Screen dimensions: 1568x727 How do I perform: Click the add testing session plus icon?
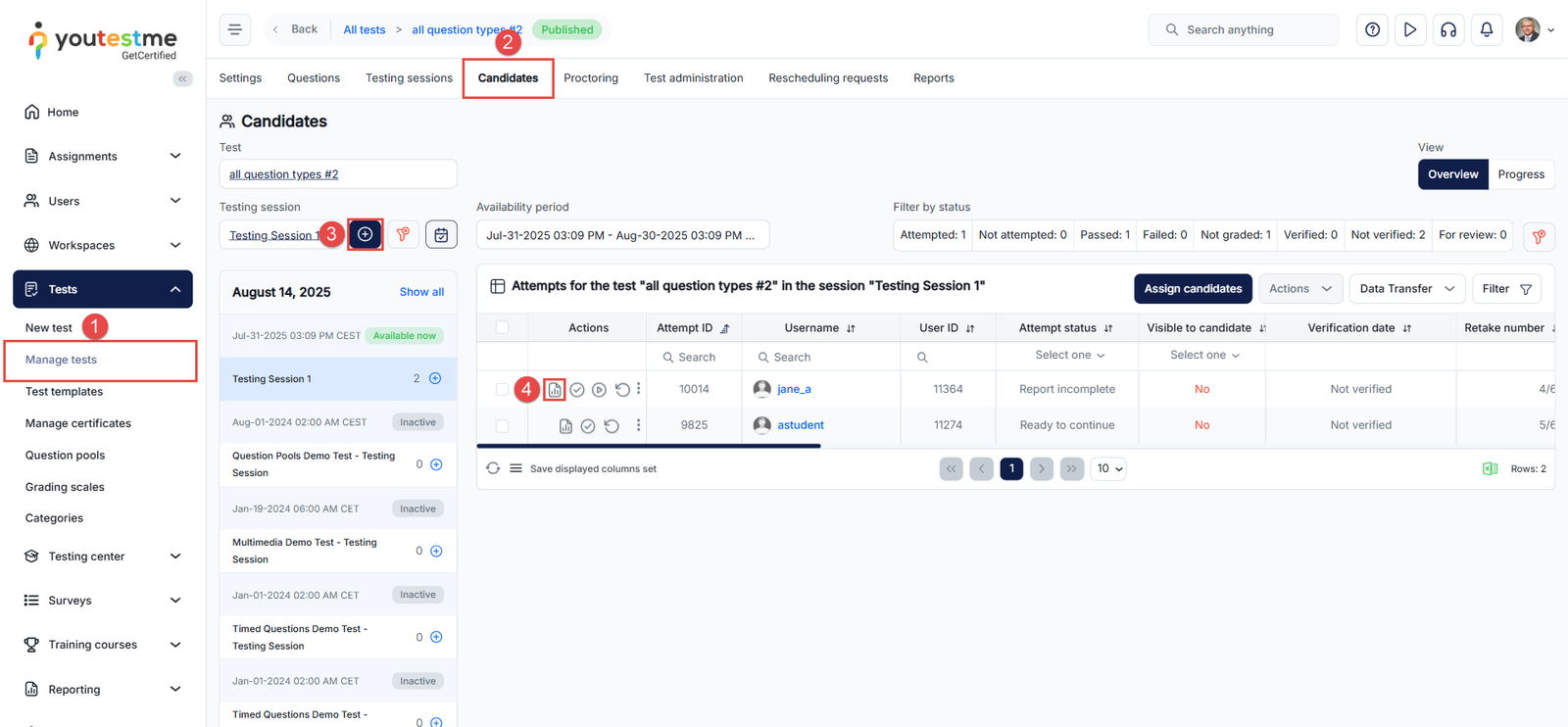(x=365, y=235)
